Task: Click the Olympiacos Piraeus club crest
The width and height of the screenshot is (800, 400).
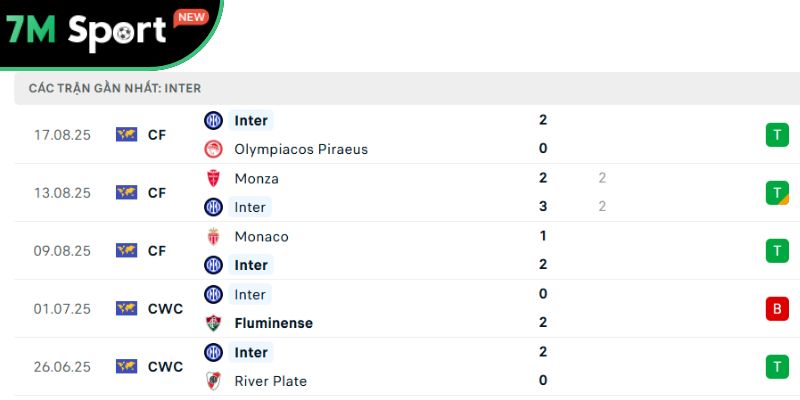Action: [x=213, y=149]
